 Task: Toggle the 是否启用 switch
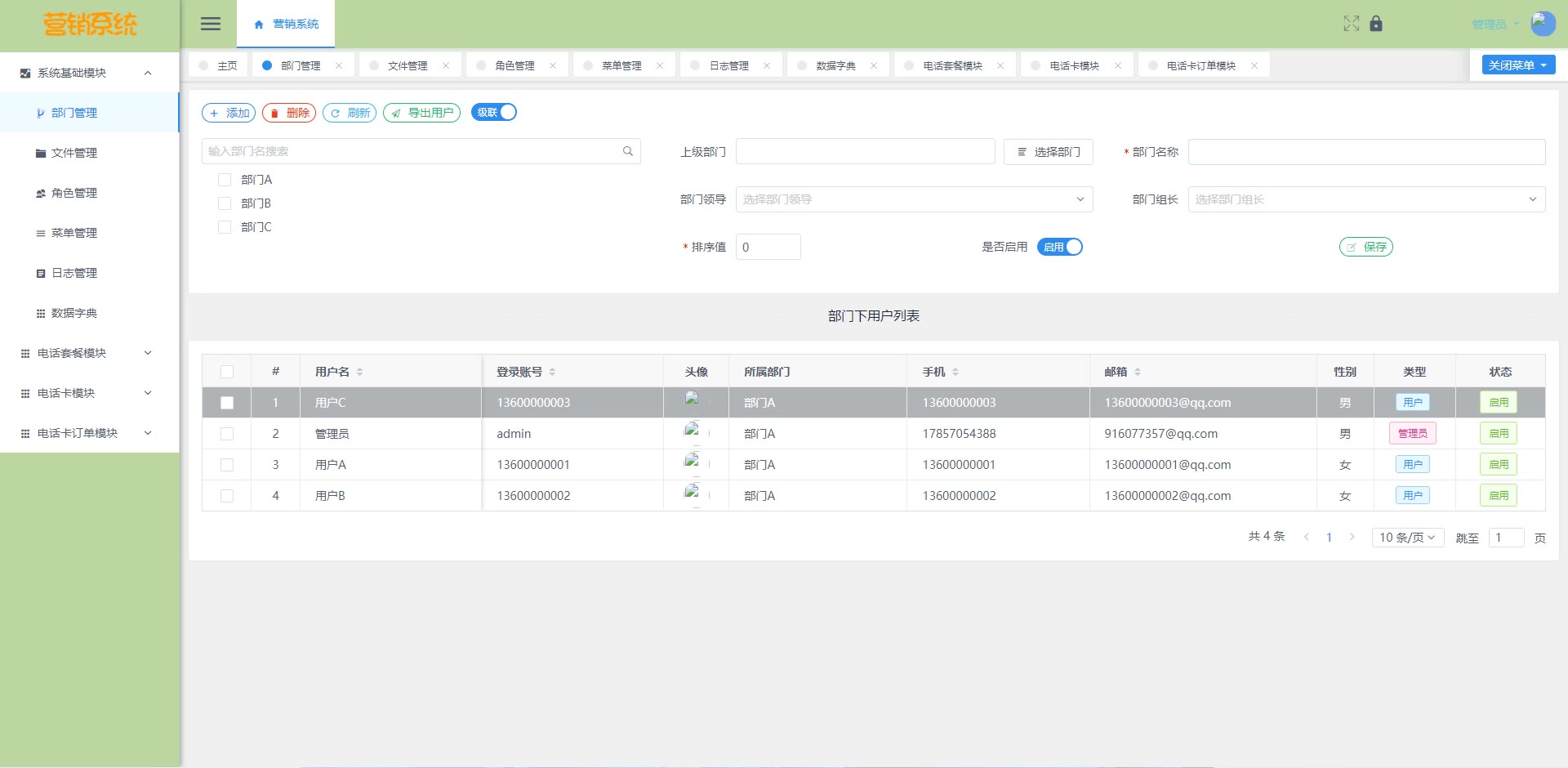[1059, 247]
